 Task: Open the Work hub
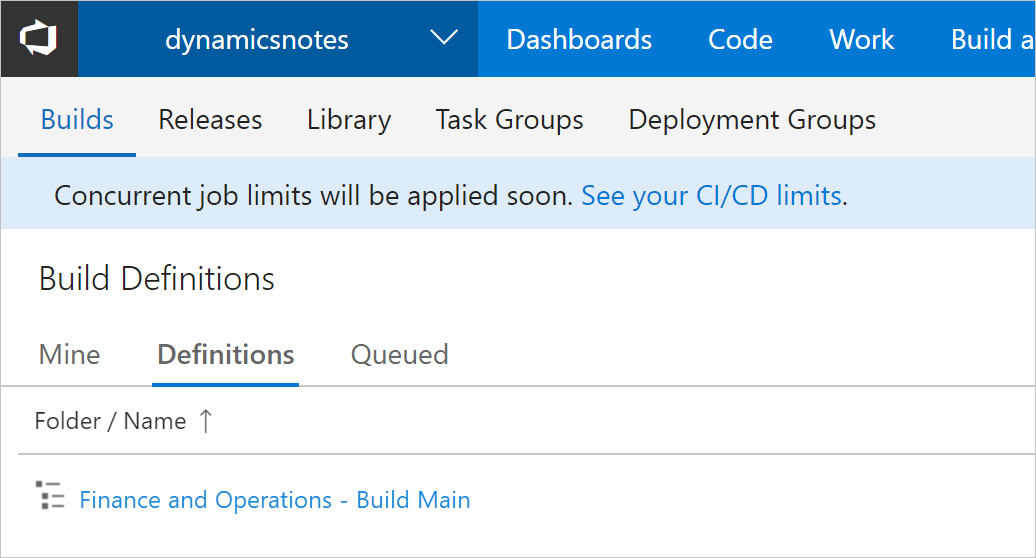coord(862,39)
